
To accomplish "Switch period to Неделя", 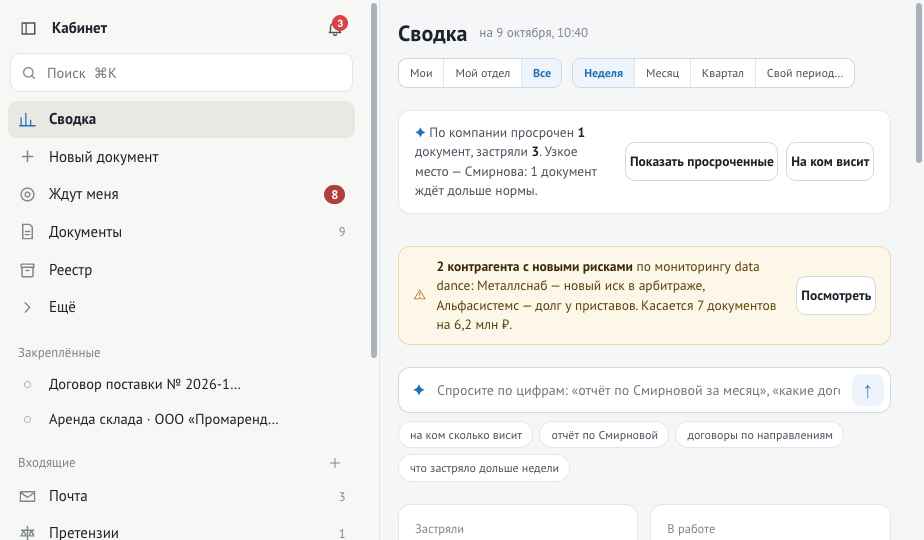I will [x=603, y=73].
